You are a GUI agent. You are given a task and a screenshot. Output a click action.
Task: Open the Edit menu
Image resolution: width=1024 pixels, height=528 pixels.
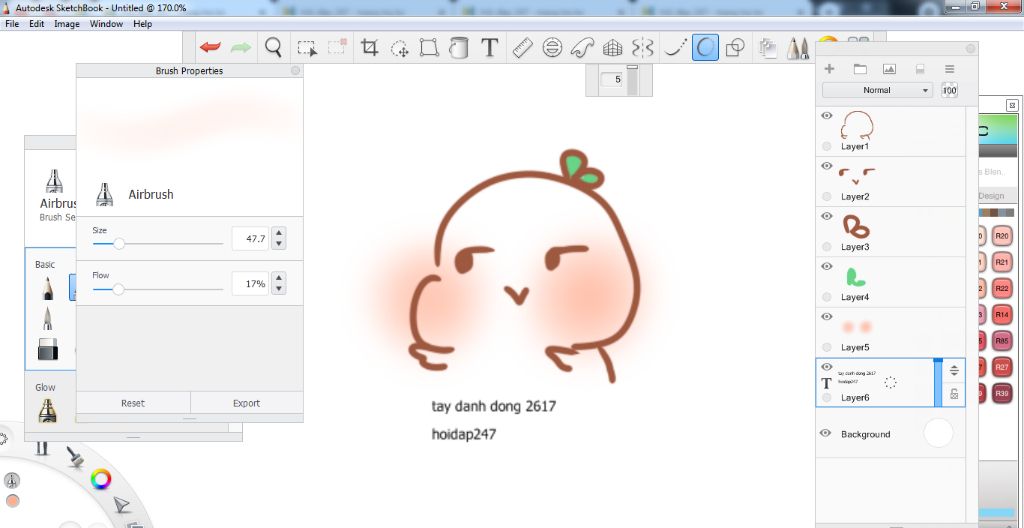pyautogui.click(x=37, y=24)
